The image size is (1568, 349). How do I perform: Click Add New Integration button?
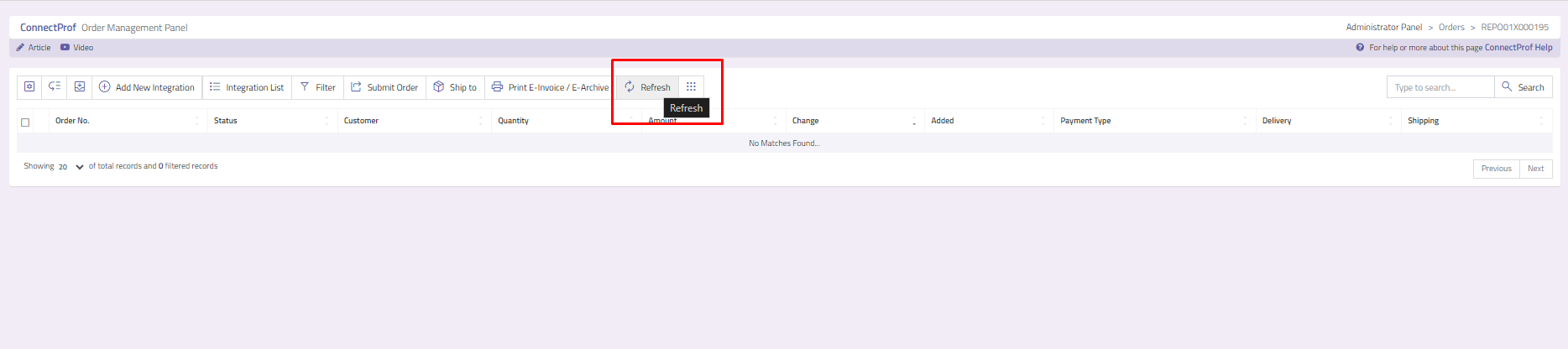pos(147,87)
